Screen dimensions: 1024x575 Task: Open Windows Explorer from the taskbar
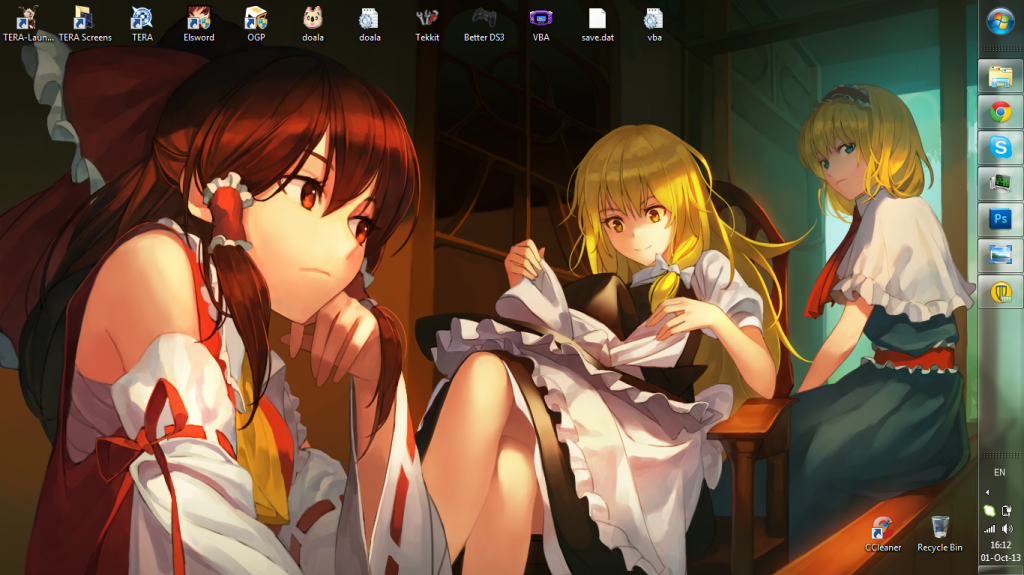pos(1000,76)
